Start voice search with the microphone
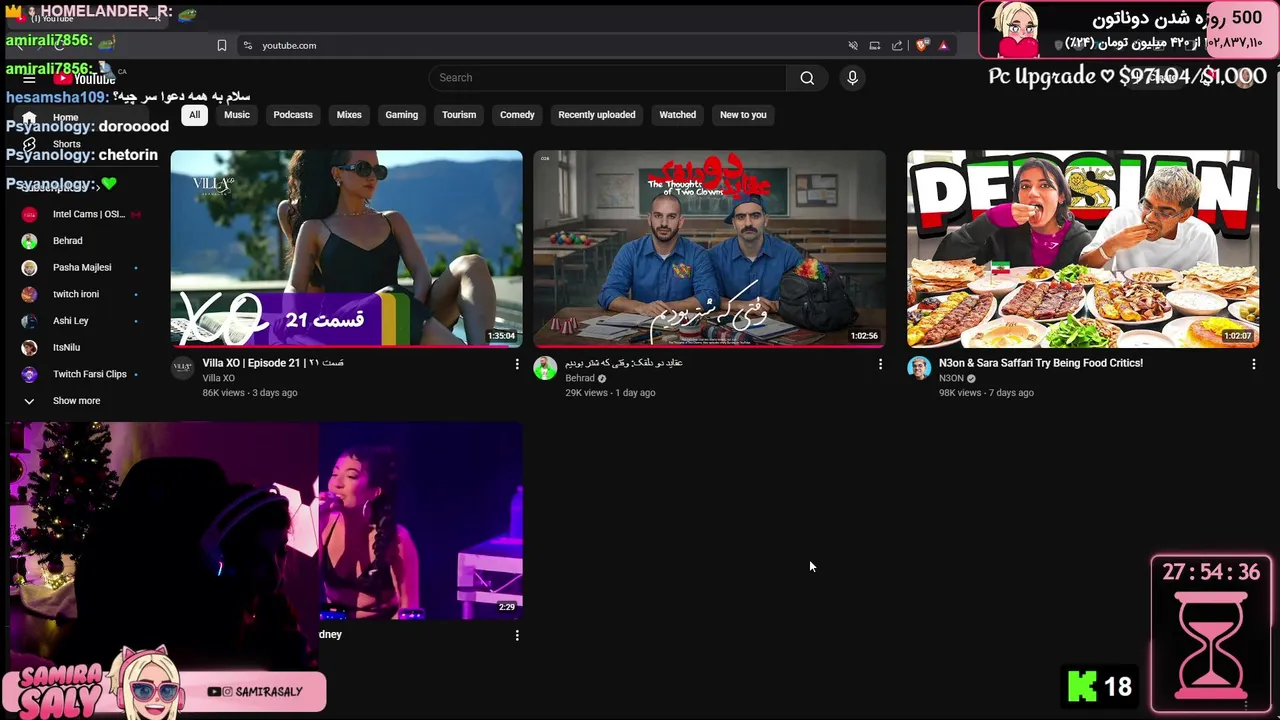The width and height of the screenshot is (1280, 720). (852, 78)
